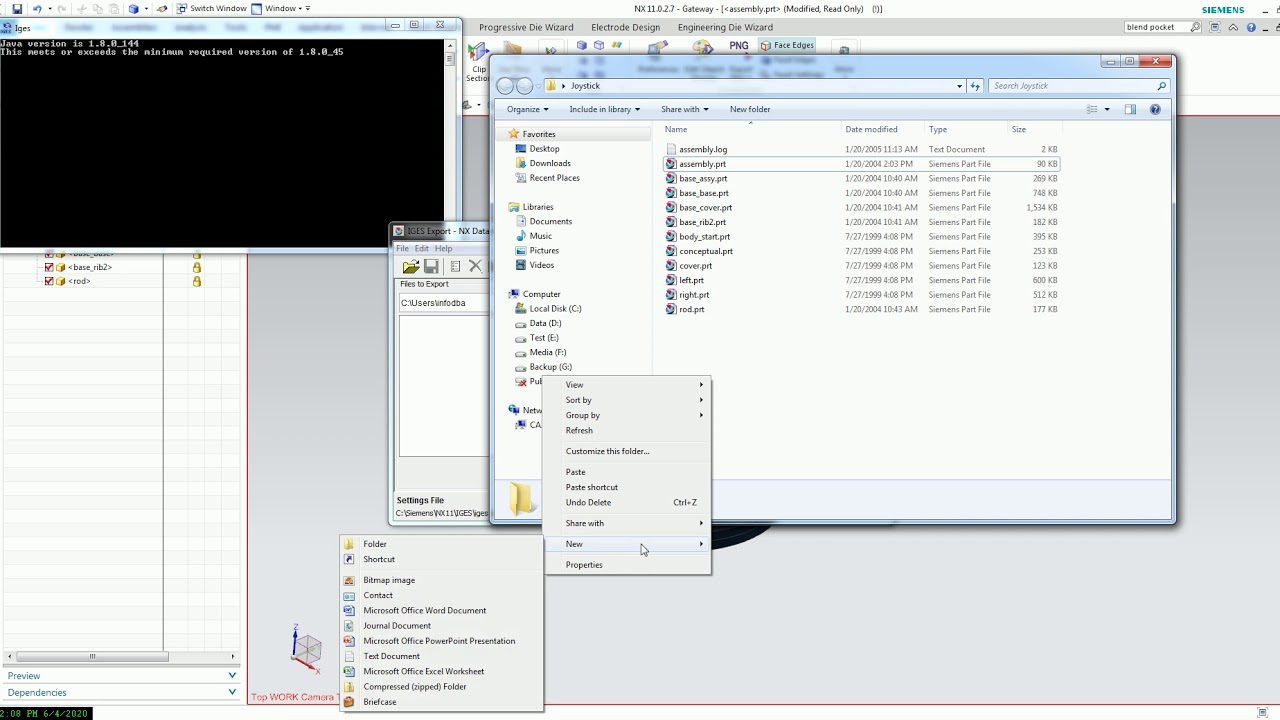Screen dimensions: 1280x720
Task: Click the list icon in IGES Export toolbar
Action: 454,266
